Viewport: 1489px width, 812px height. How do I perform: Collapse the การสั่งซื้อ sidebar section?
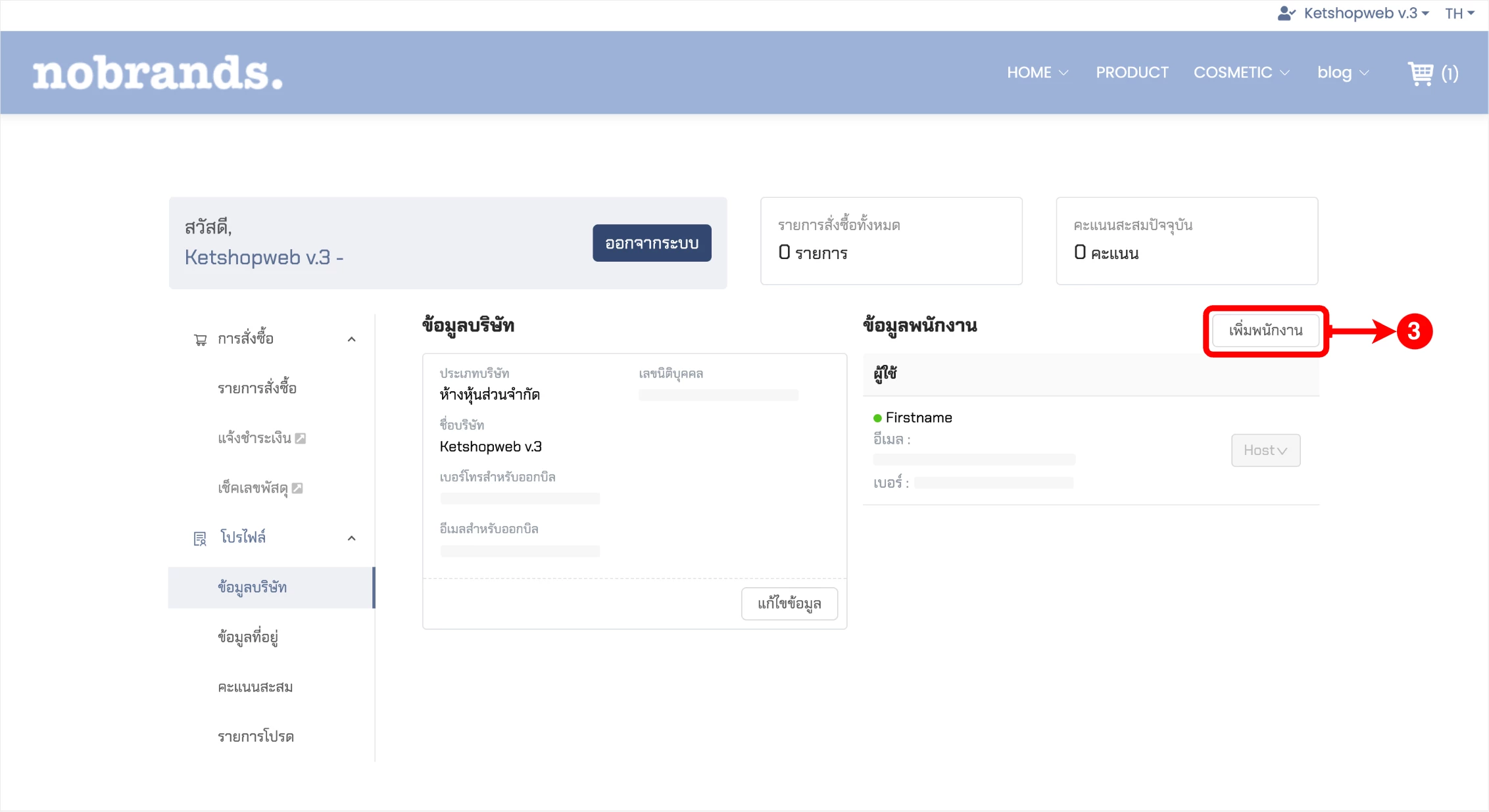pos(352,339)
